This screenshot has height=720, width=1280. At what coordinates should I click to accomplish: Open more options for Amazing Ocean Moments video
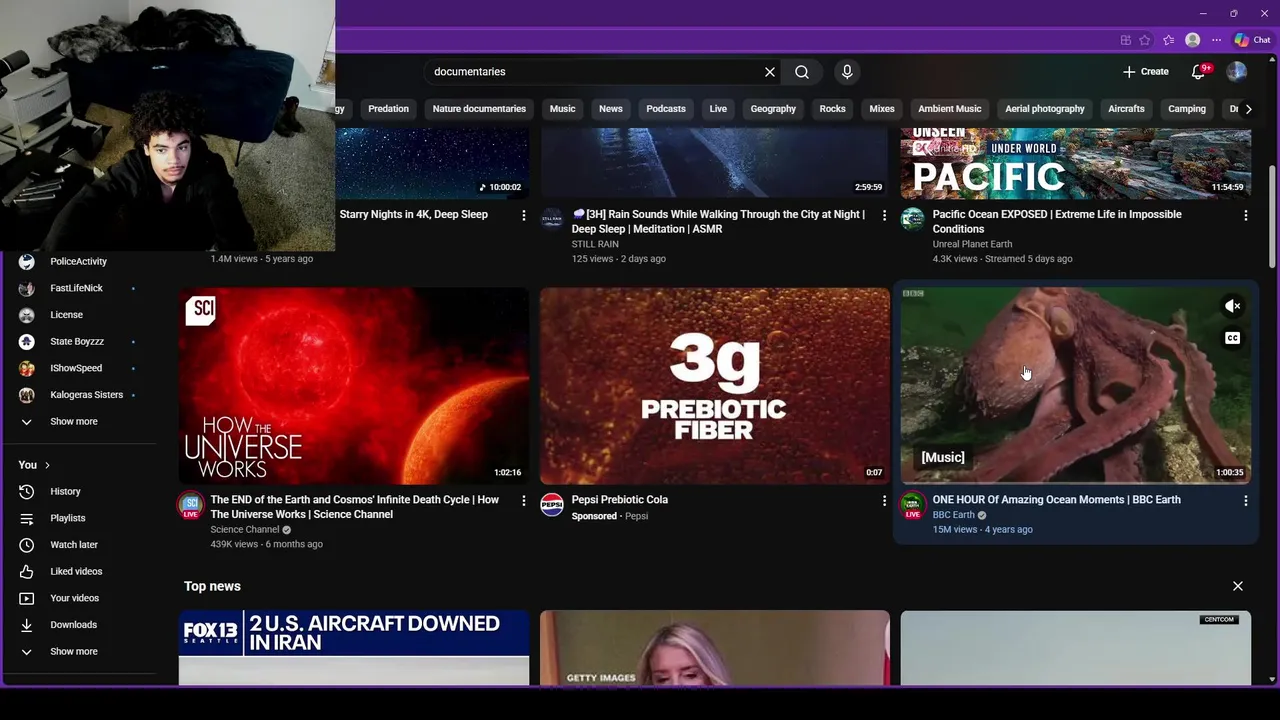click(x=1245, y=500)
